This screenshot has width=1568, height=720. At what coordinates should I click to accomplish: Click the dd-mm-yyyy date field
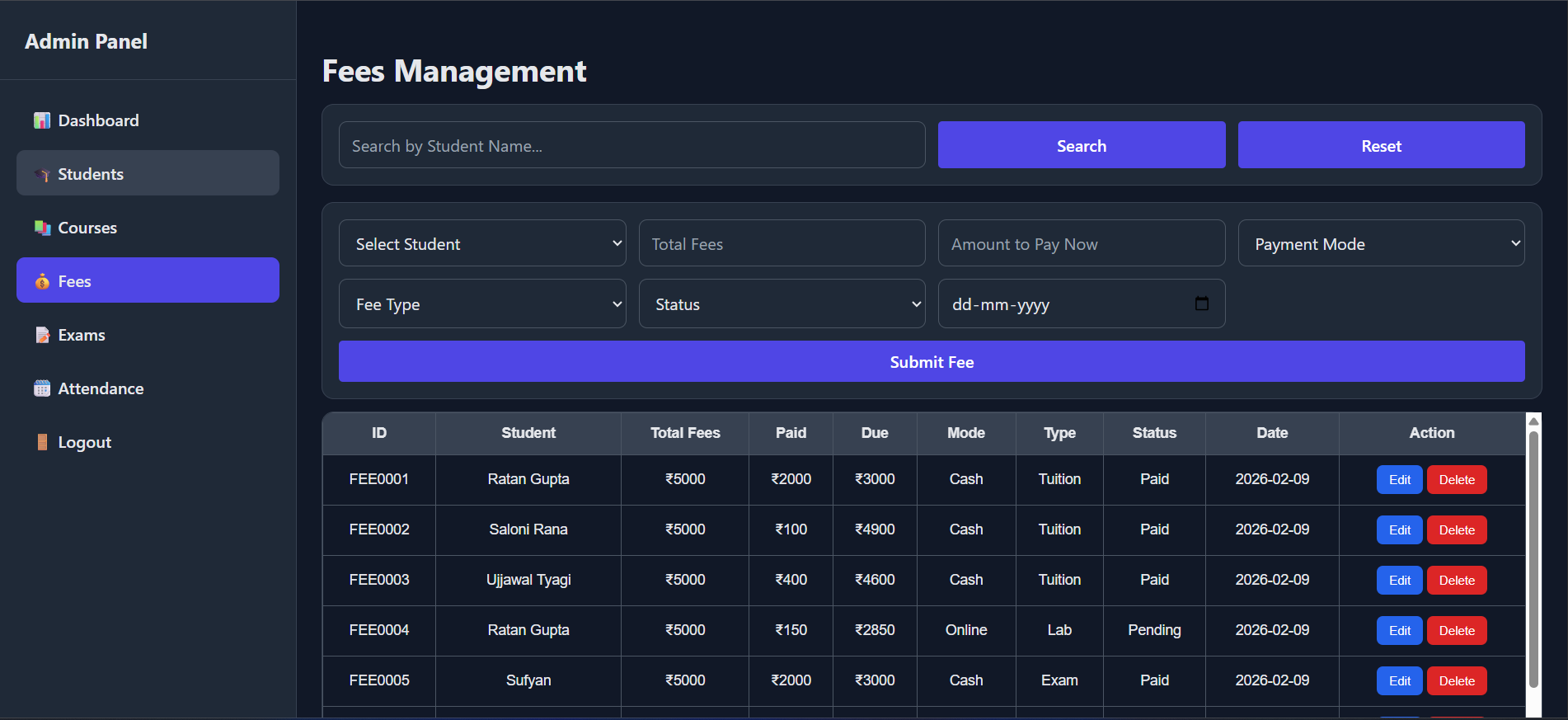[x=1082, y=304]
